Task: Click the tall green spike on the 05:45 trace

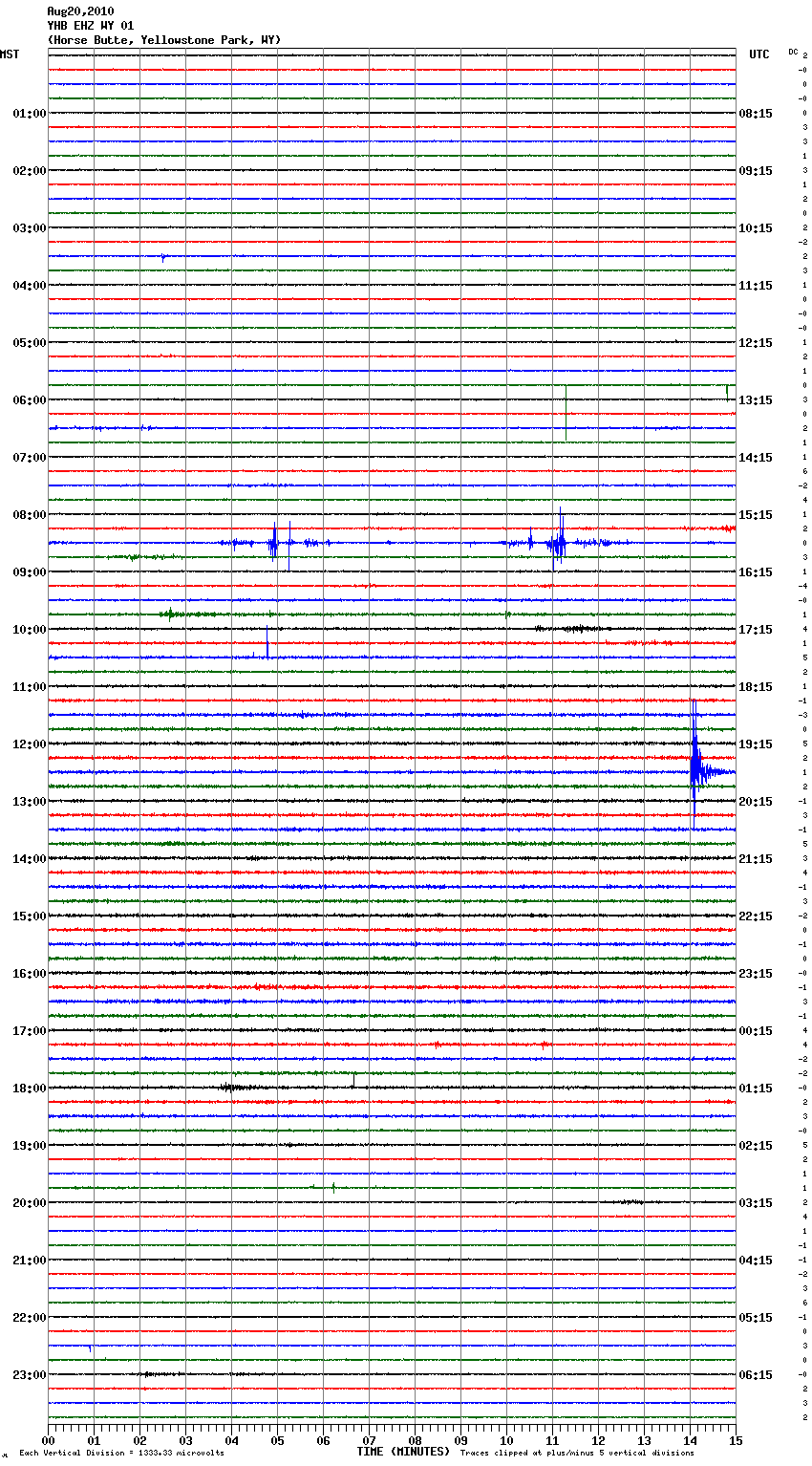Action: coord(566,411)
